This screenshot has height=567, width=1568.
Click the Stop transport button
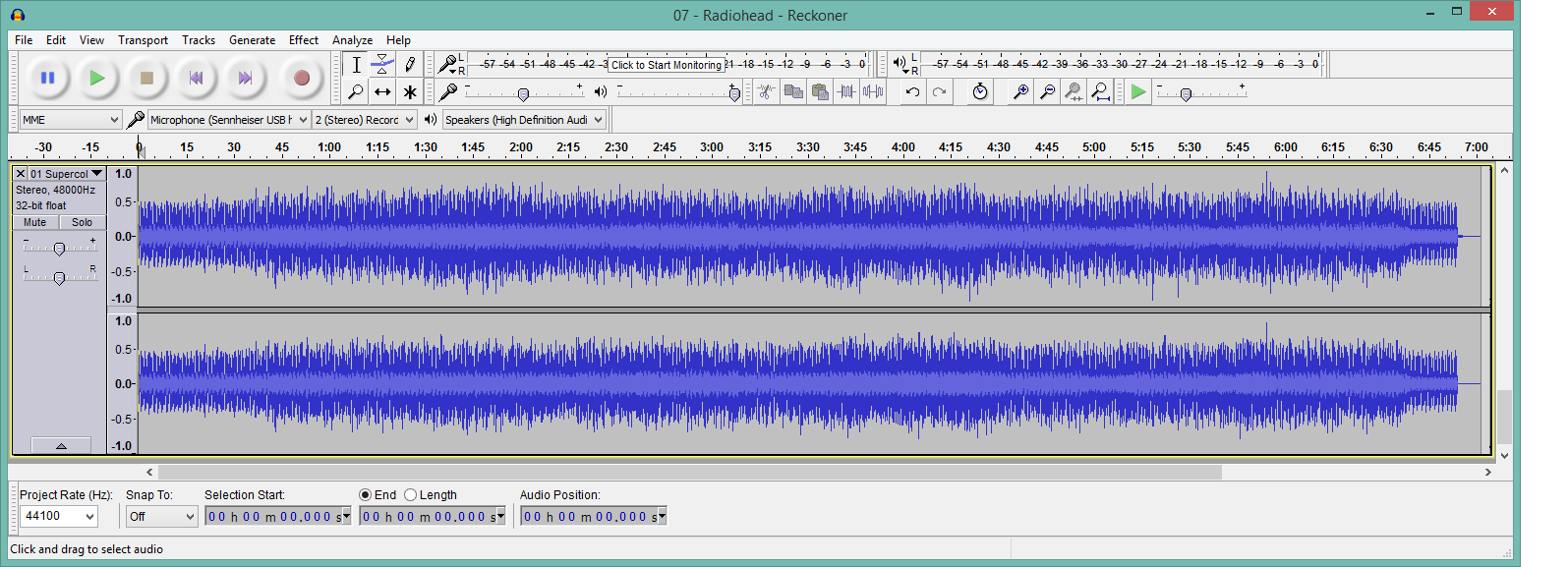[146, 78]
